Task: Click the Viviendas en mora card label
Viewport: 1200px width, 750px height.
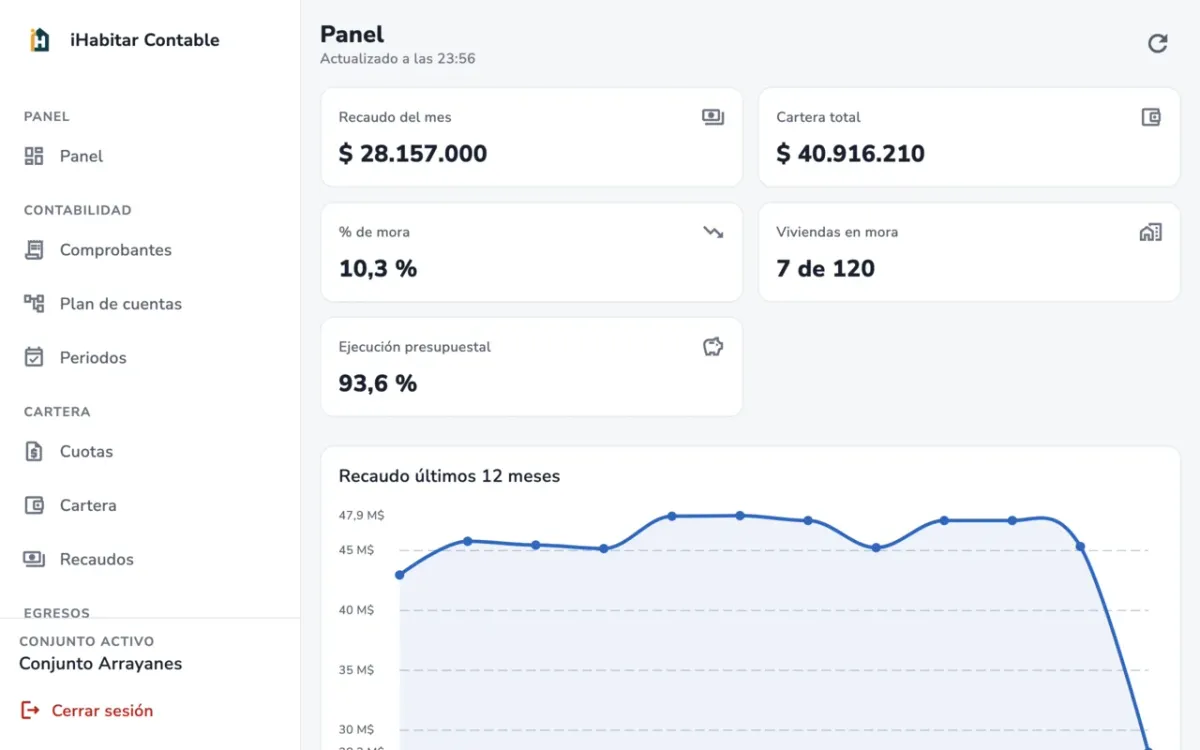Action: point(837,232)
